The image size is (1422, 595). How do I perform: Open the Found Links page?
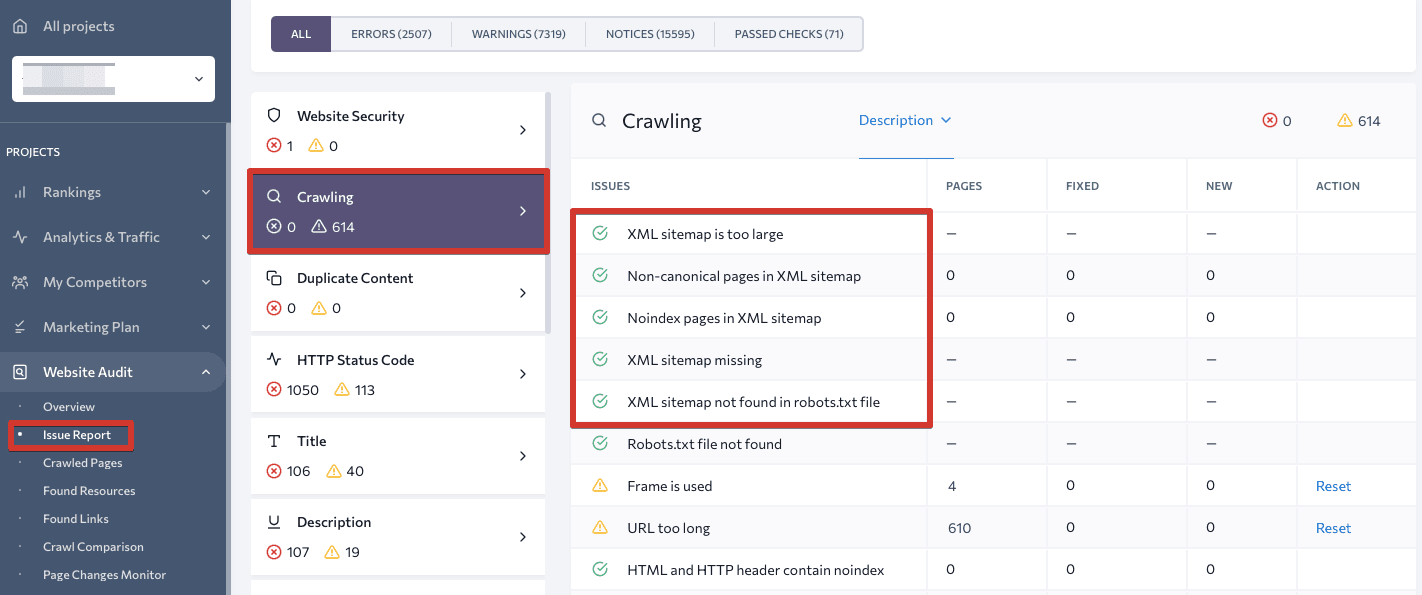tap(76, 519)
